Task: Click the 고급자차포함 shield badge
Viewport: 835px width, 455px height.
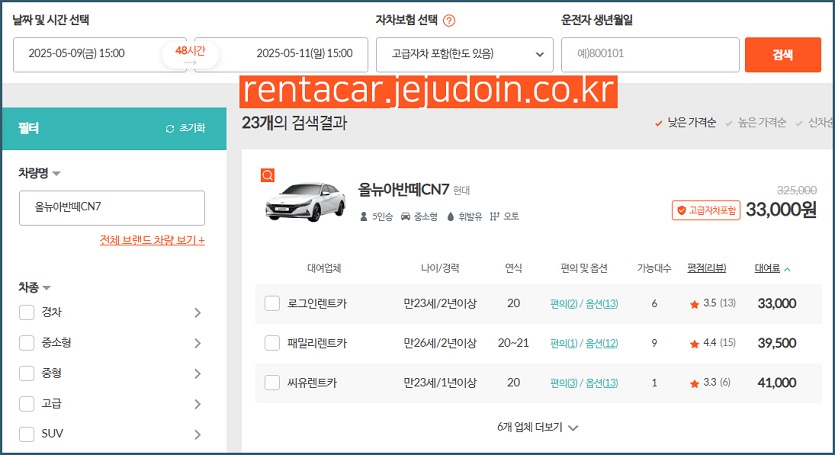Action: coord(706,210)
